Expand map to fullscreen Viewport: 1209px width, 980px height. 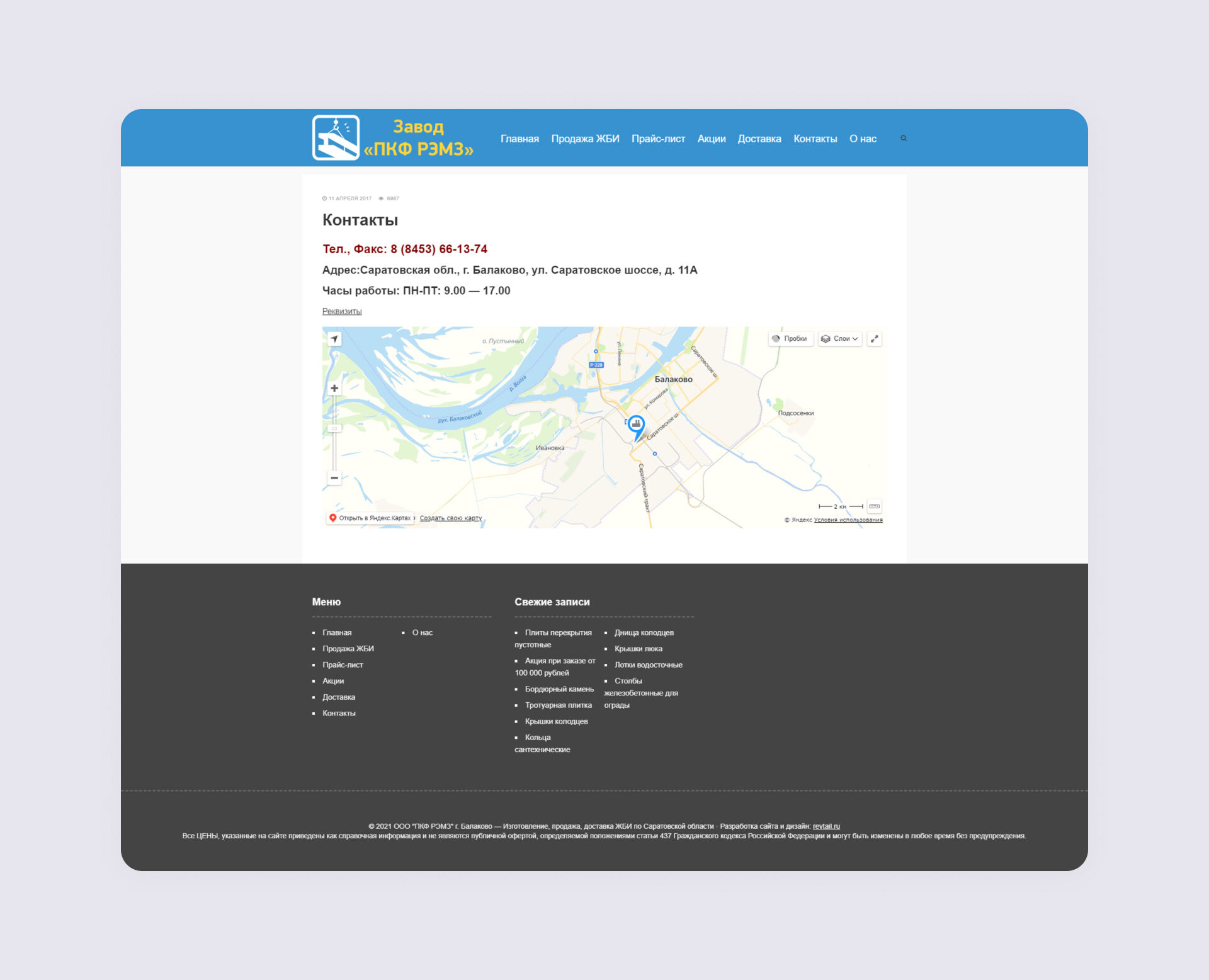(x=874, y=339)
